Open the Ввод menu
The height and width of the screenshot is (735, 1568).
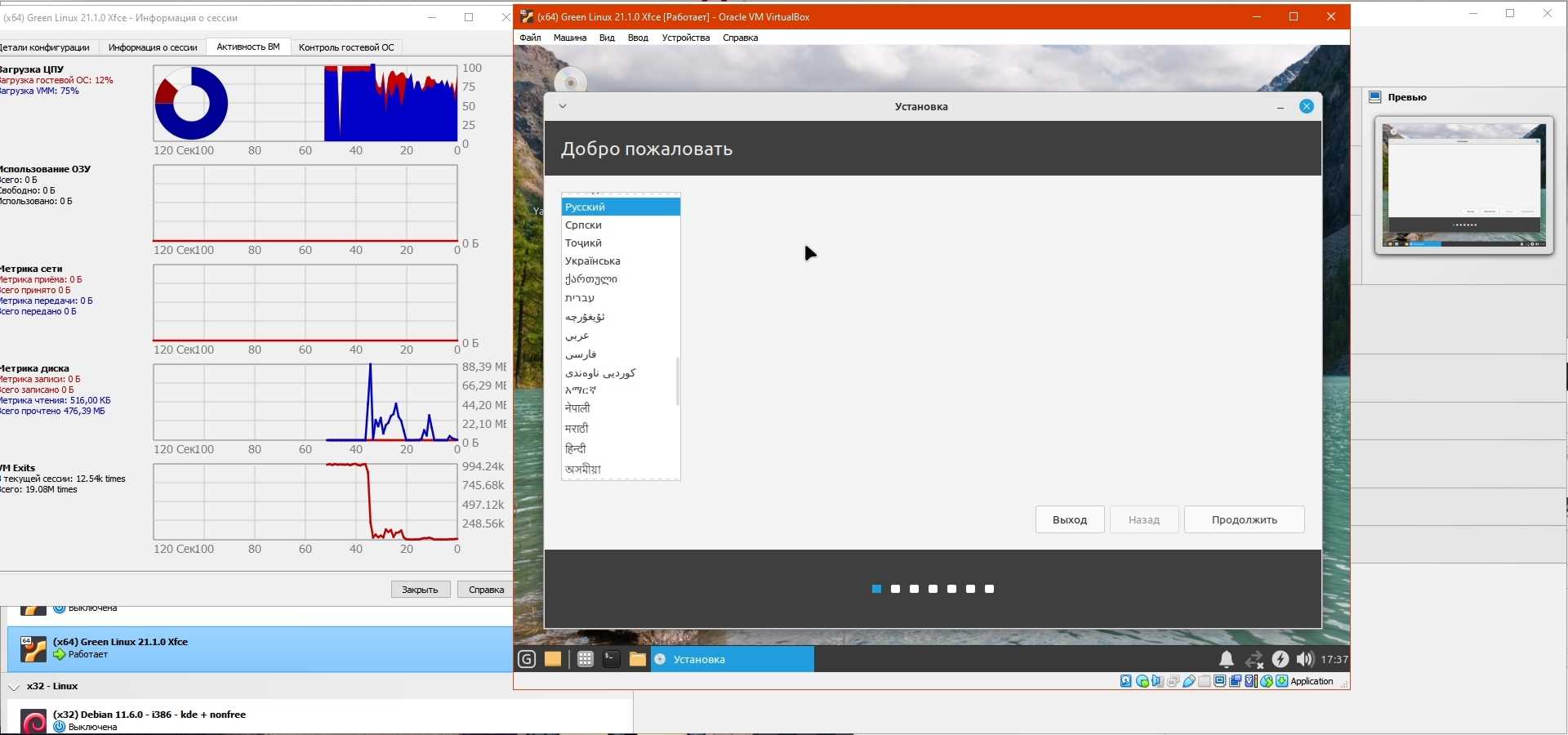tap(638, 38)
